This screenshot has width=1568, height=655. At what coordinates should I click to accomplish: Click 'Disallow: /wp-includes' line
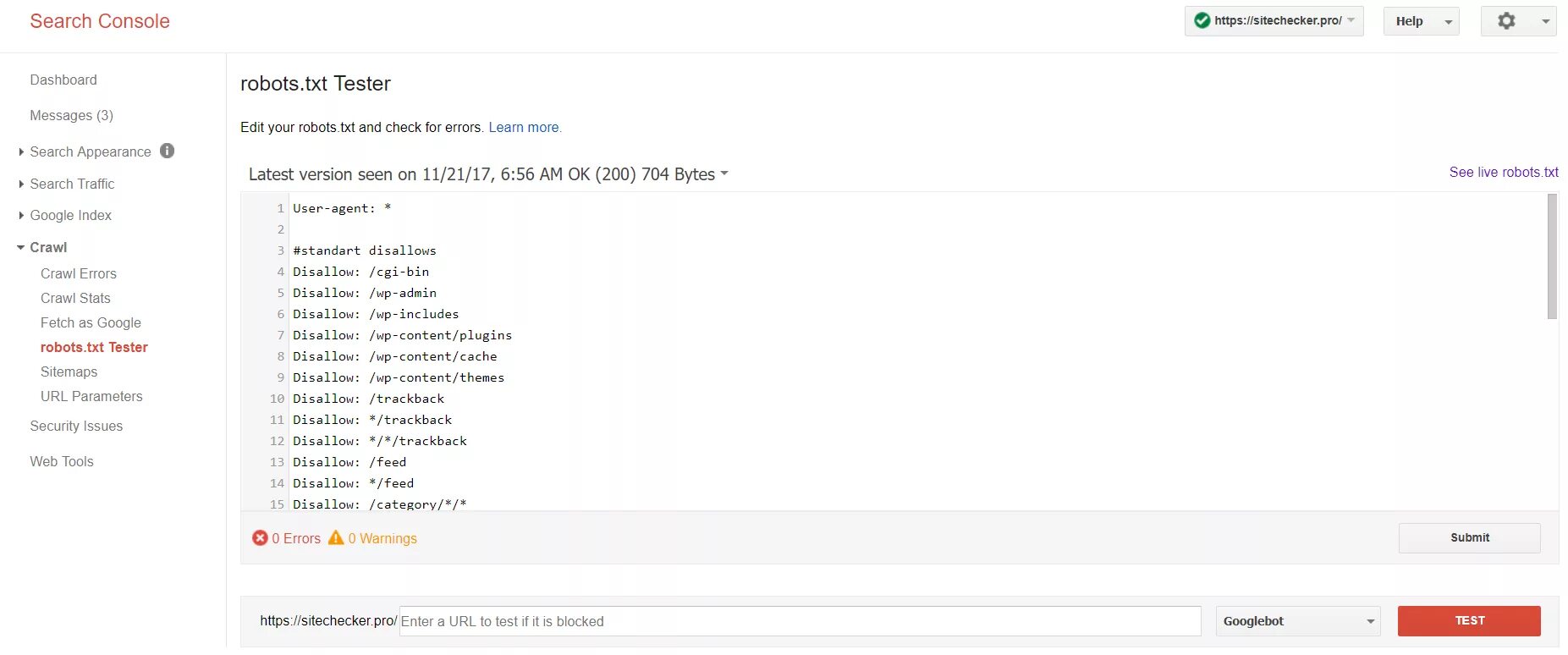pyautogui.click(x=376, y=314)
